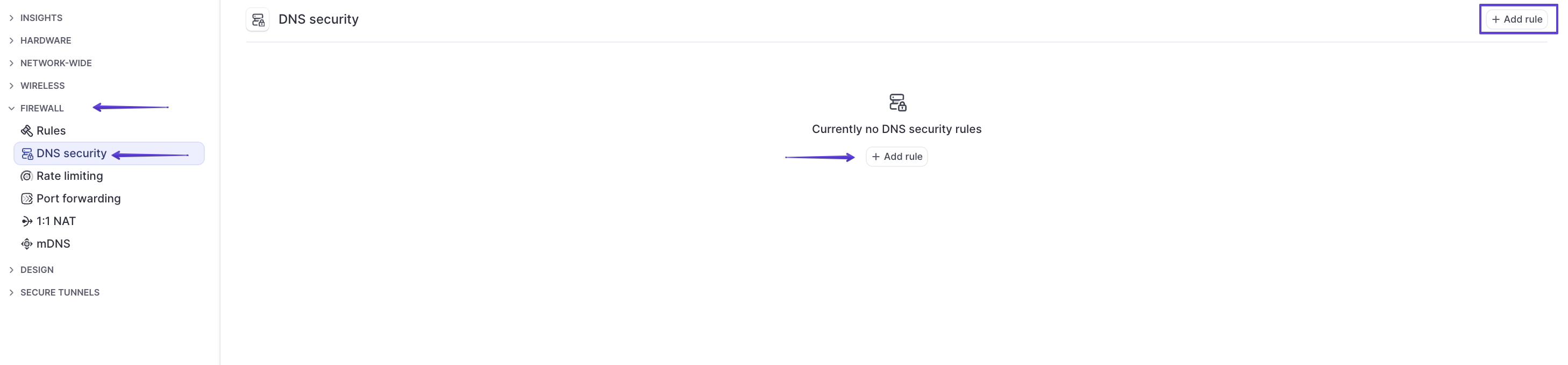Expand the WIRELESS section

pyautogui.click(x=37, y=85)
